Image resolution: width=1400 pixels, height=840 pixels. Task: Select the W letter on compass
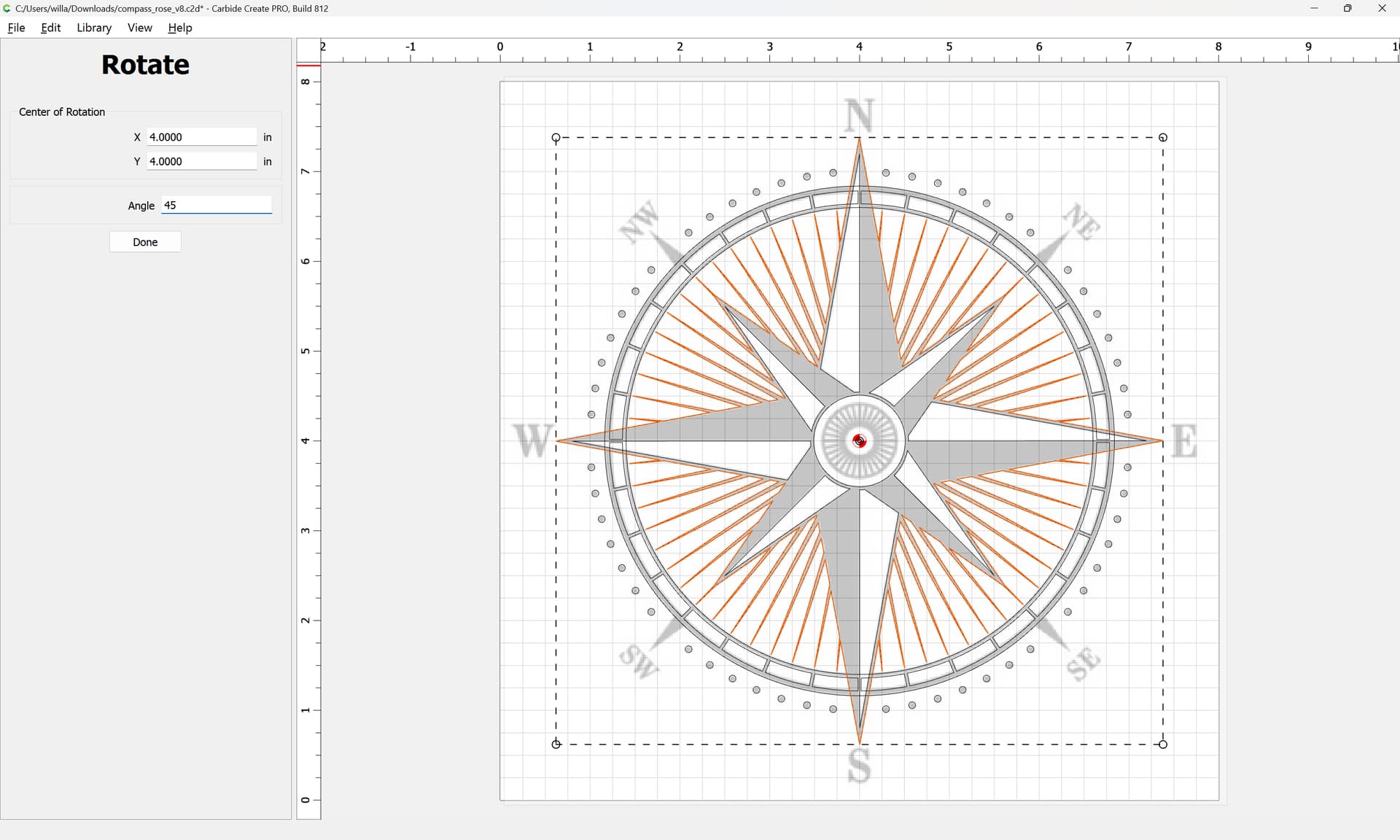(x=532, y=440)
